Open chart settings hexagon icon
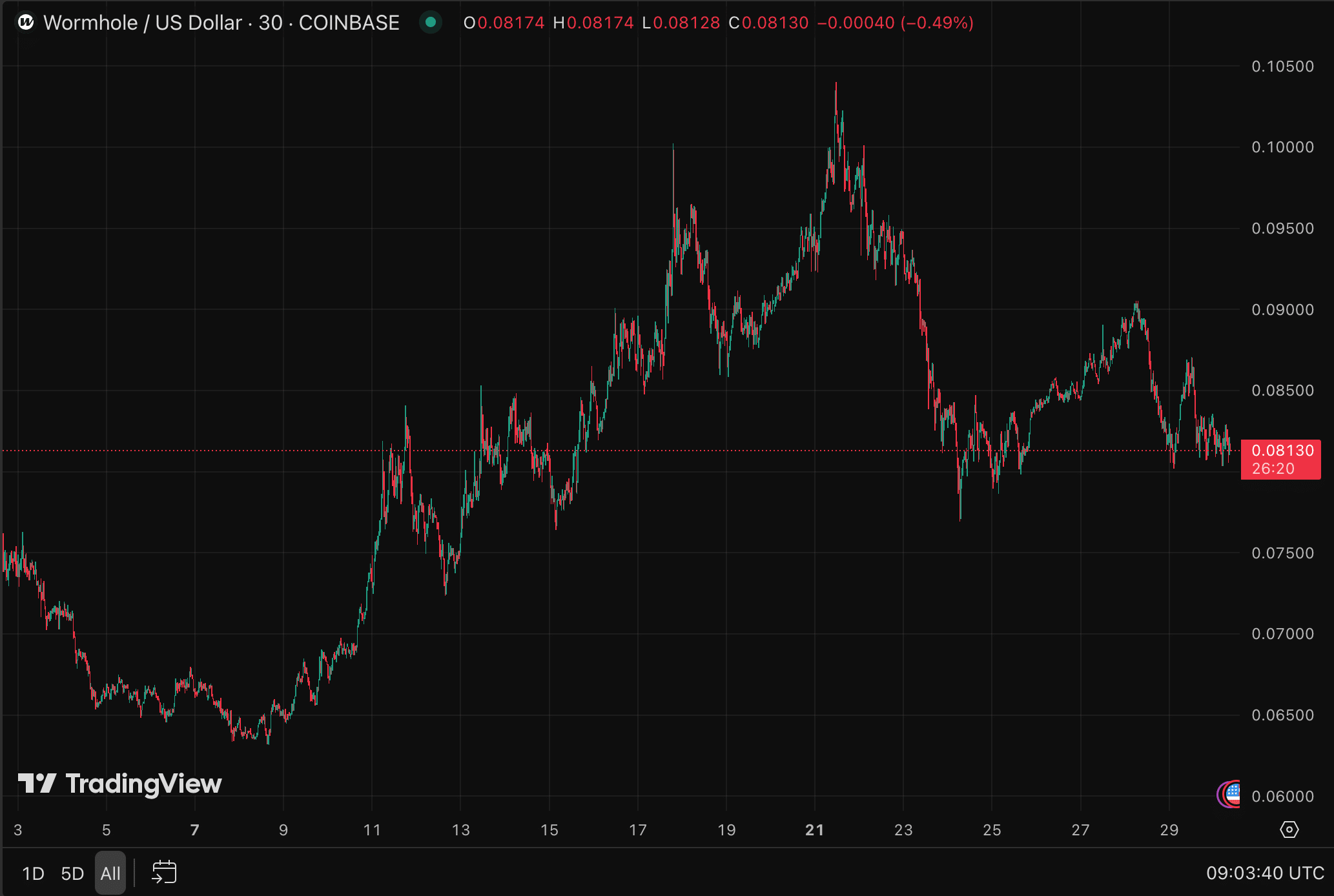The height and width of the screenshot is (896, 1334). pos(1289,830)
